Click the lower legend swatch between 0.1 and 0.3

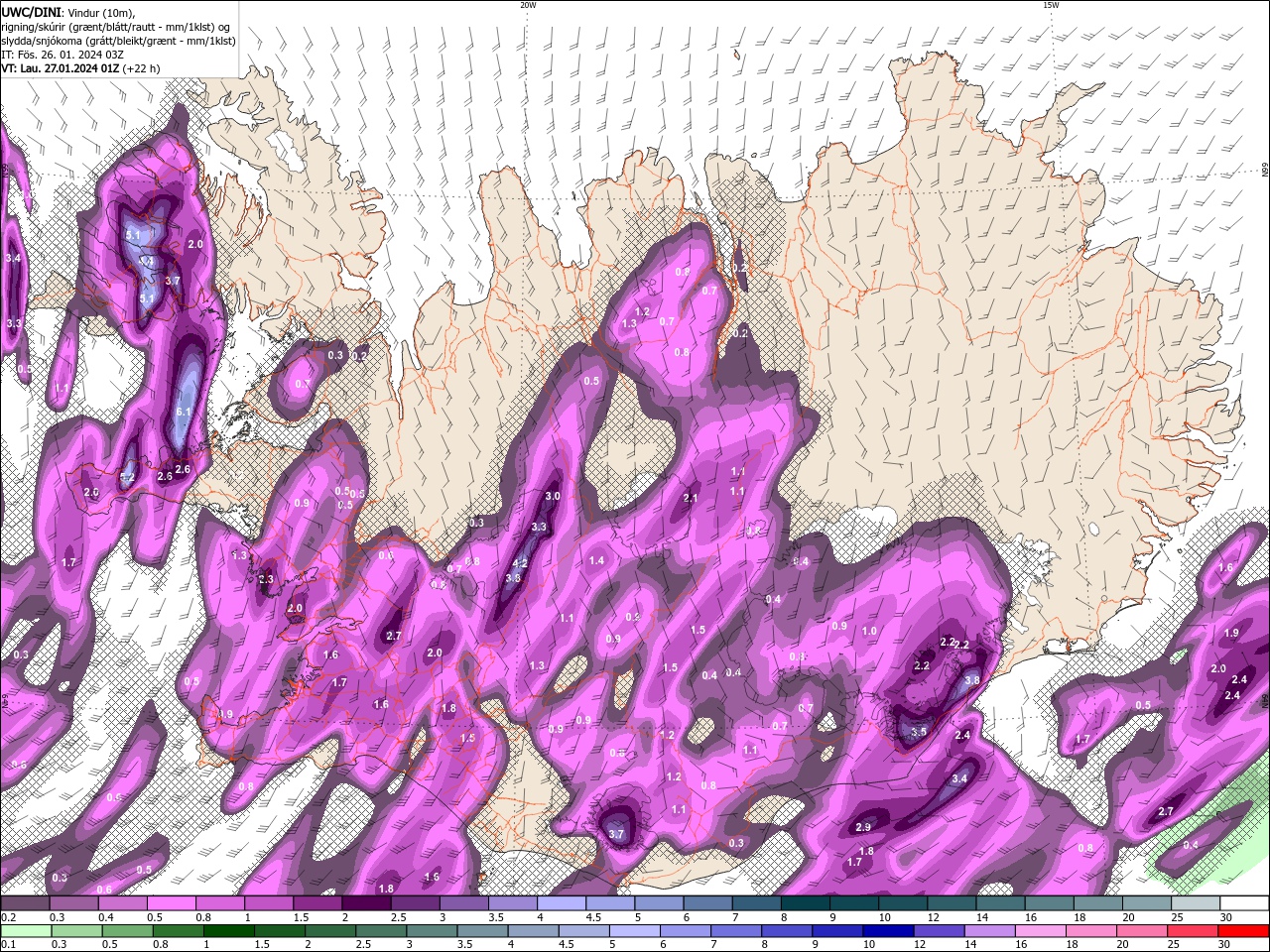click(x=26, y=931)
